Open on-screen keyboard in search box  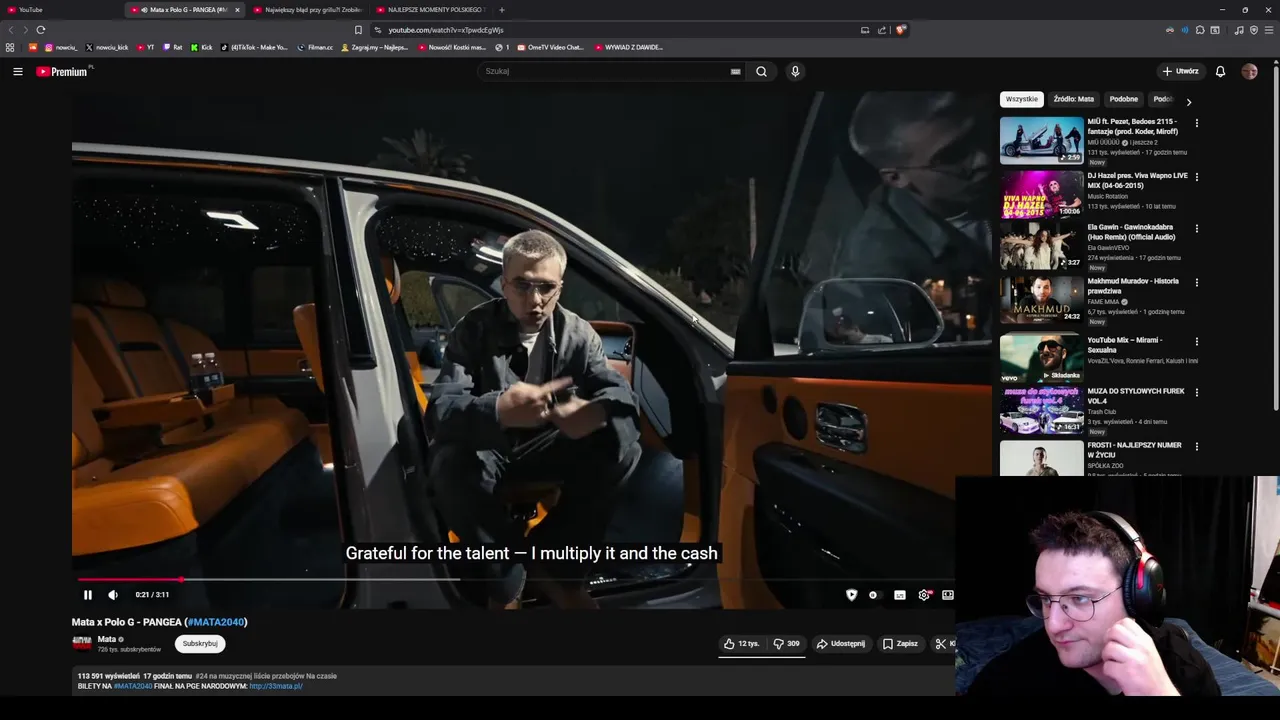pos(735,71)
